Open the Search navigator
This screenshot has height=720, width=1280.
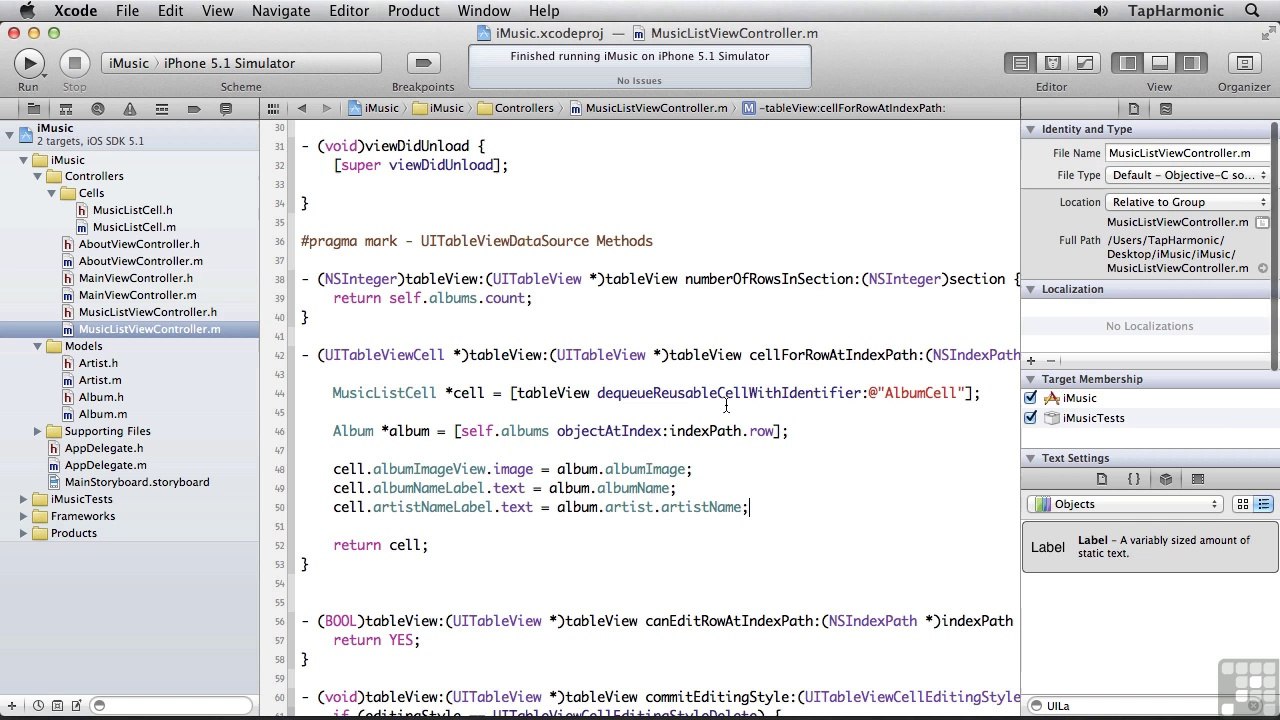click(x=97, y=108)
